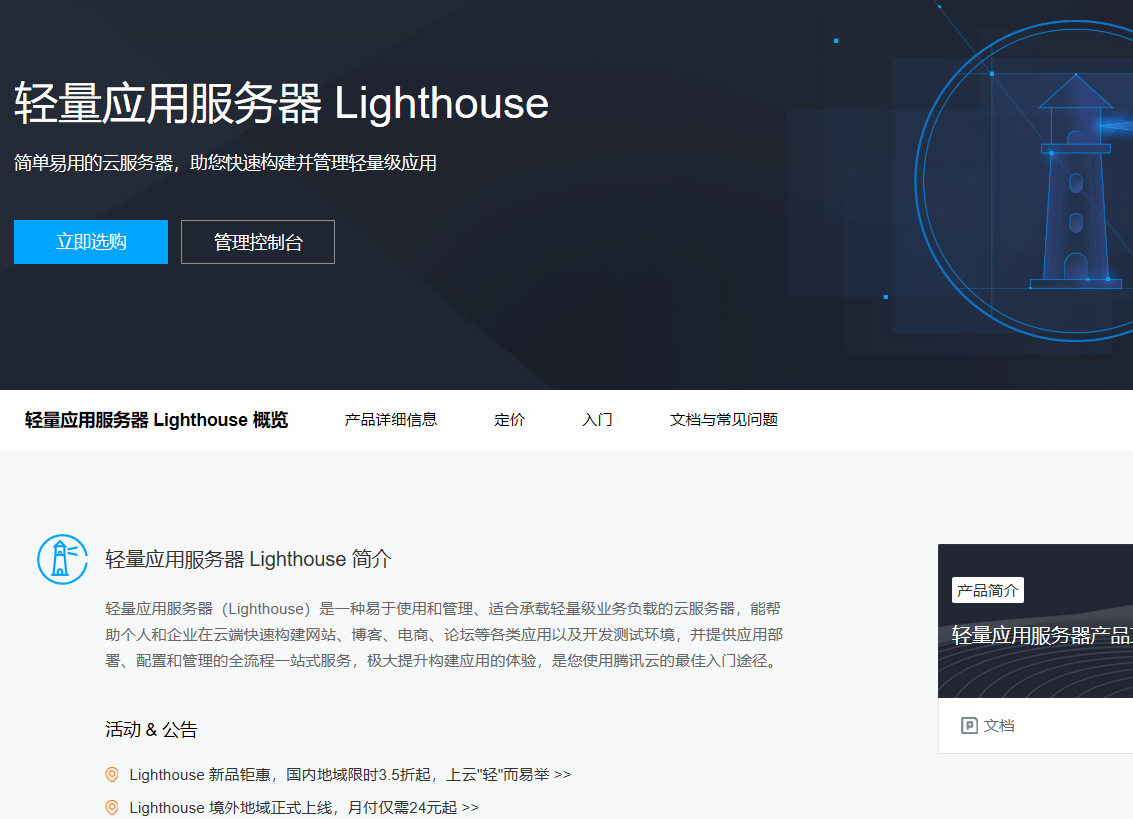The width and height of the screenshot is (1133, 819).
Task: Click the 轻量应用服务器 Lighthouse banner title
Action: click(x=282, y=103)
